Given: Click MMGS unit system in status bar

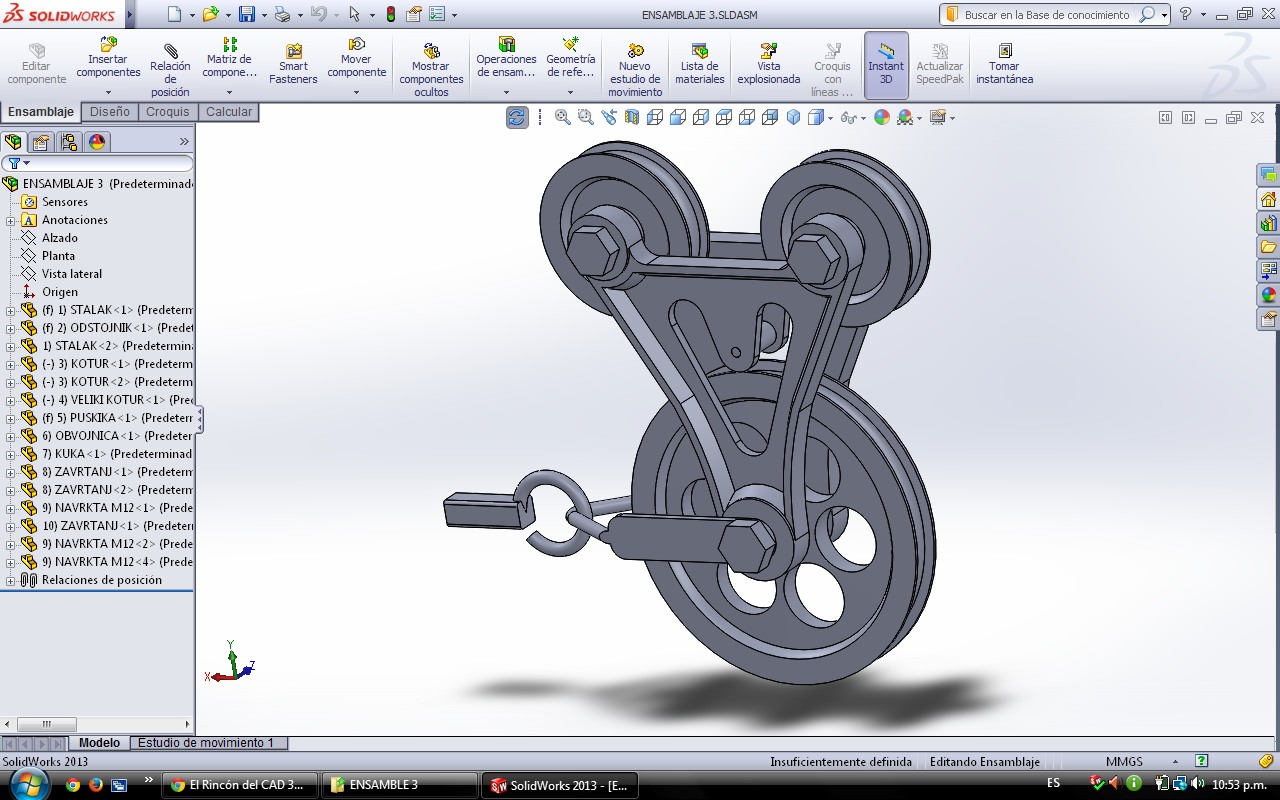Looking at the screenshot, I should click(x=1124, y=761).
